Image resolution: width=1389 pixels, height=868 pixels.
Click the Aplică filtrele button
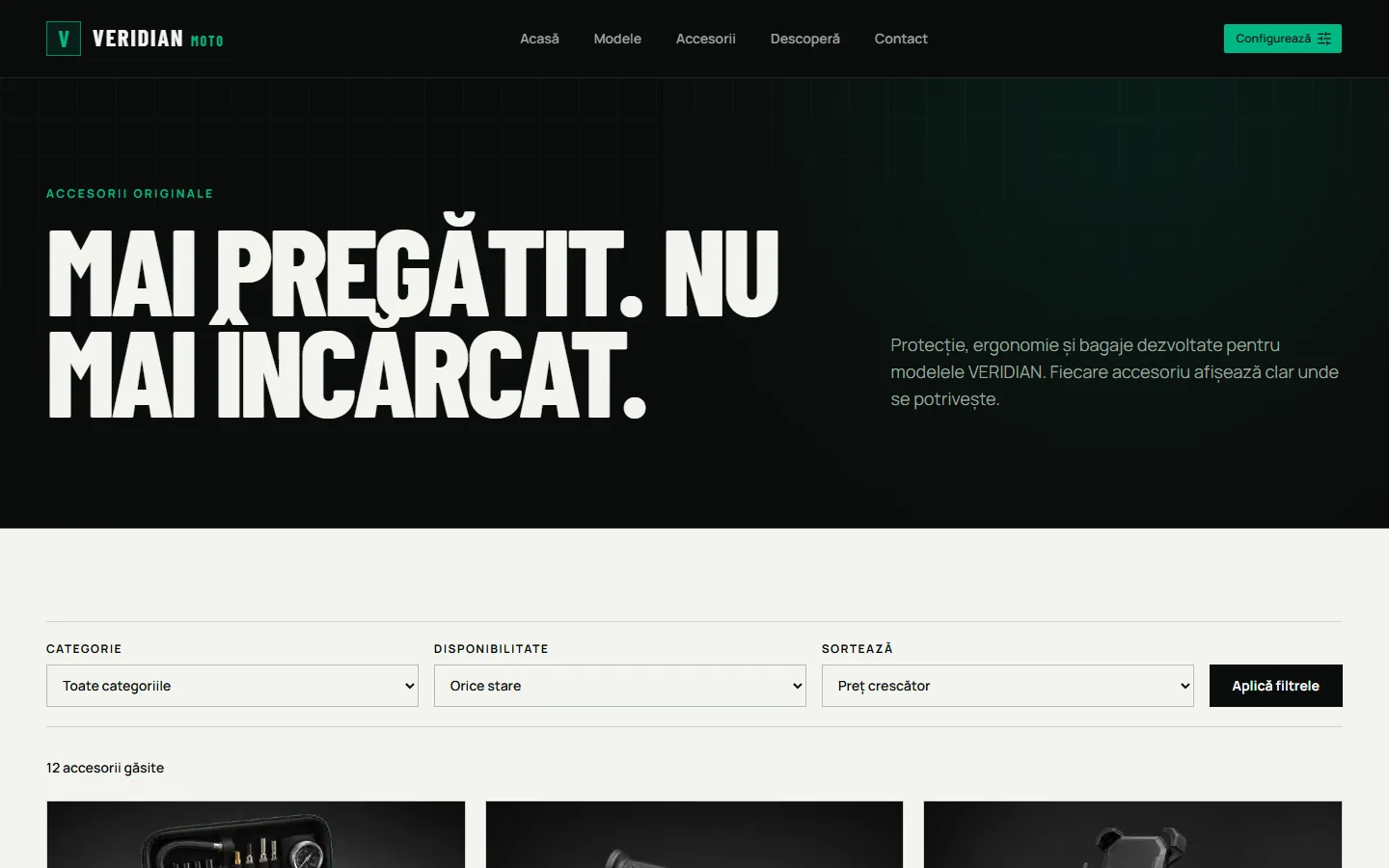[1275, 686]
